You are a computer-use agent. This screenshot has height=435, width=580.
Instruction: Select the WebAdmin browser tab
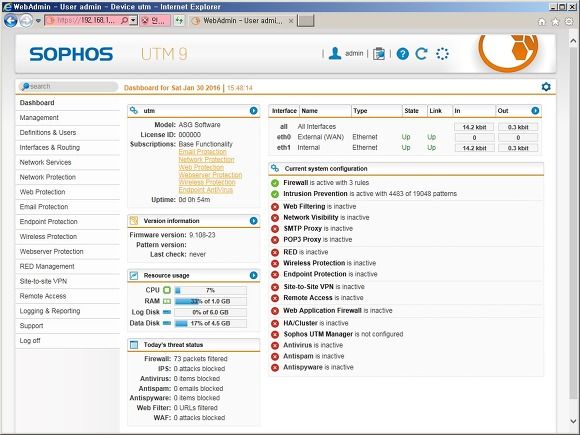(242, 21)
